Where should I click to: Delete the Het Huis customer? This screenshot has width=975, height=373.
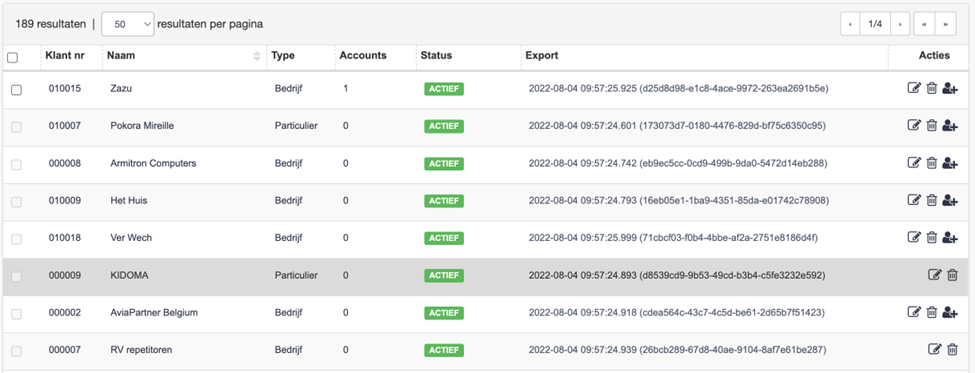(x=931, y=200)
